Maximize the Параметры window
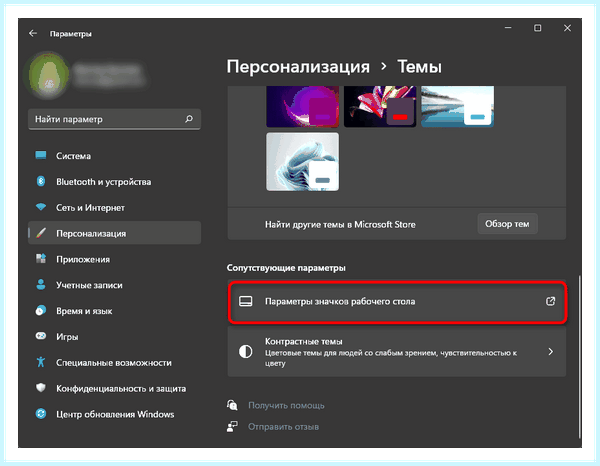Viewport: 600px width, 466px height. [x=537, y=28]
